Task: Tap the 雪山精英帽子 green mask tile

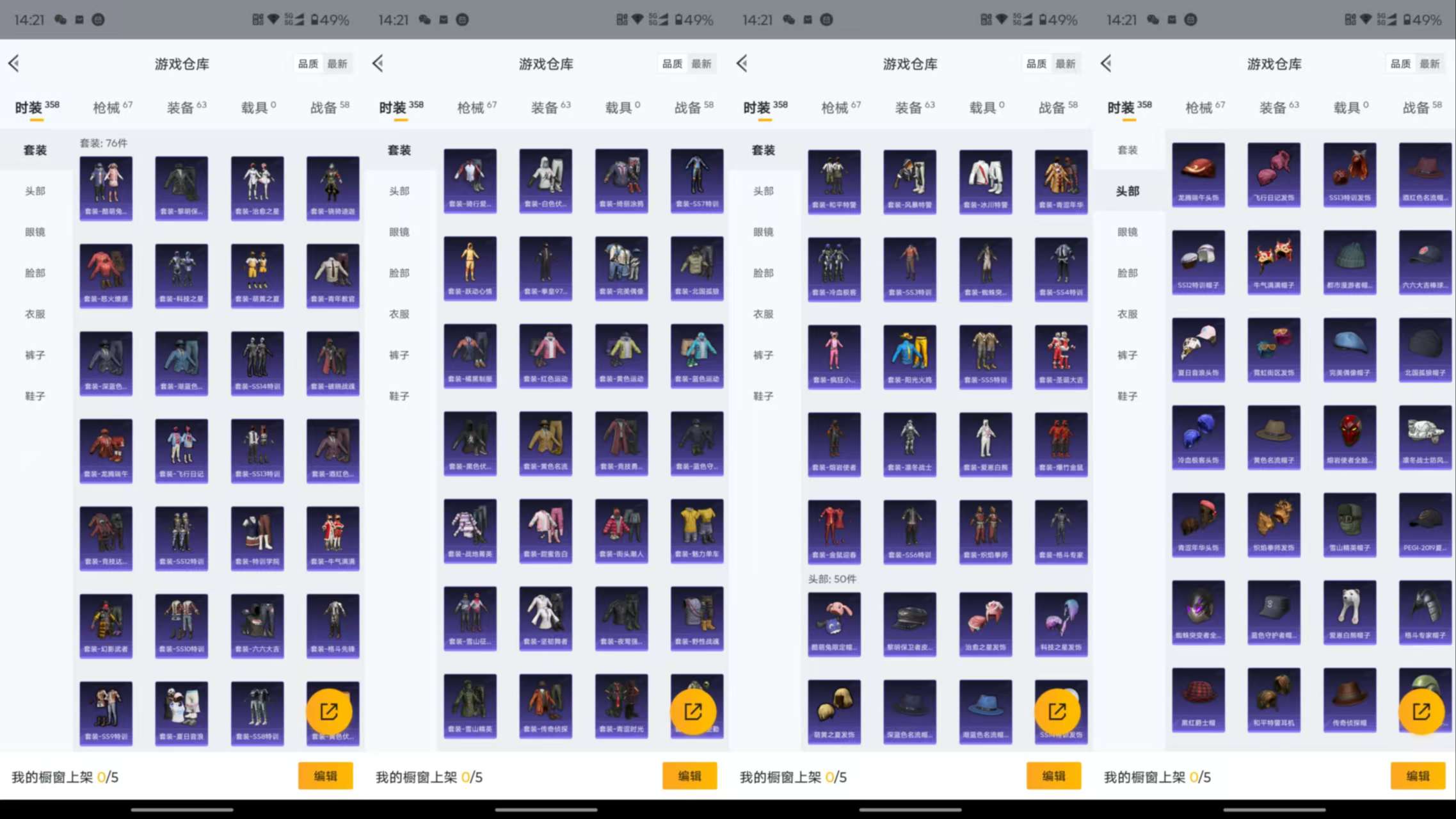Action: coord(1350,524)
